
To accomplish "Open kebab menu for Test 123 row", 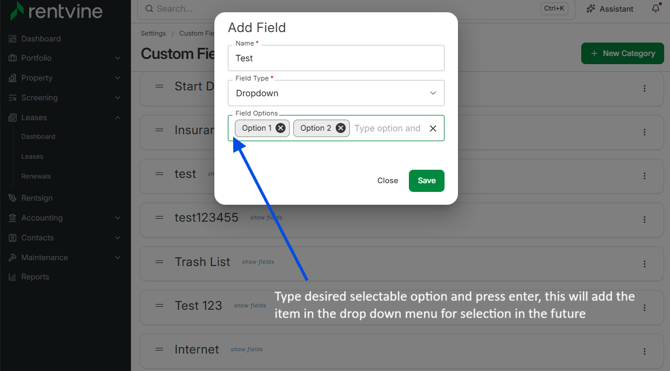I will (644, 308).
